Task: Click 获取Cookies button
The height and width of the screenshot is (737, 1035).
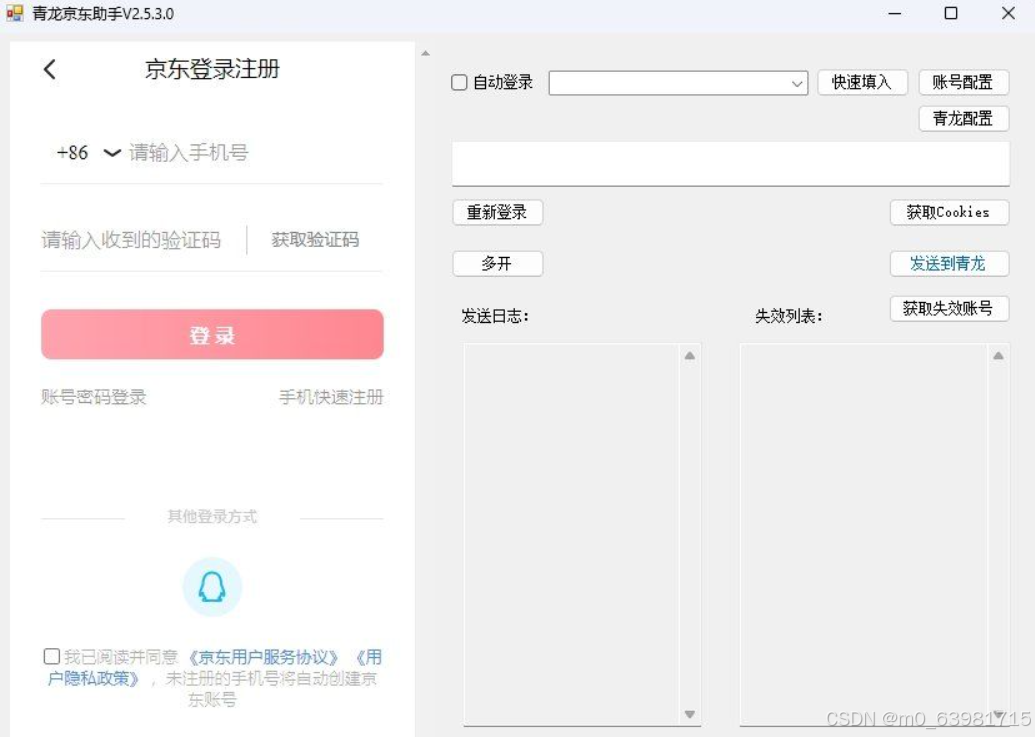Action: pos(949,212)
